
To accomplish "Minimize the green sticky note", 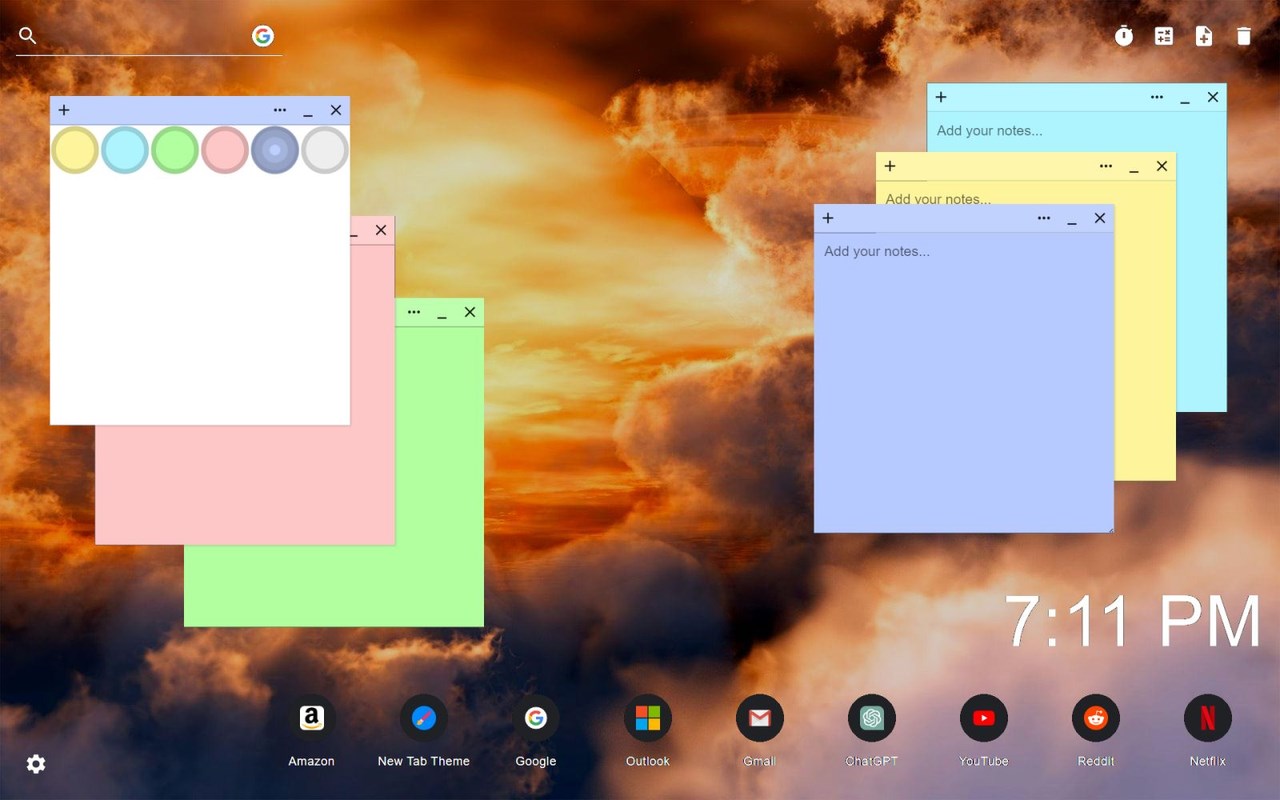I will [442, 314].
